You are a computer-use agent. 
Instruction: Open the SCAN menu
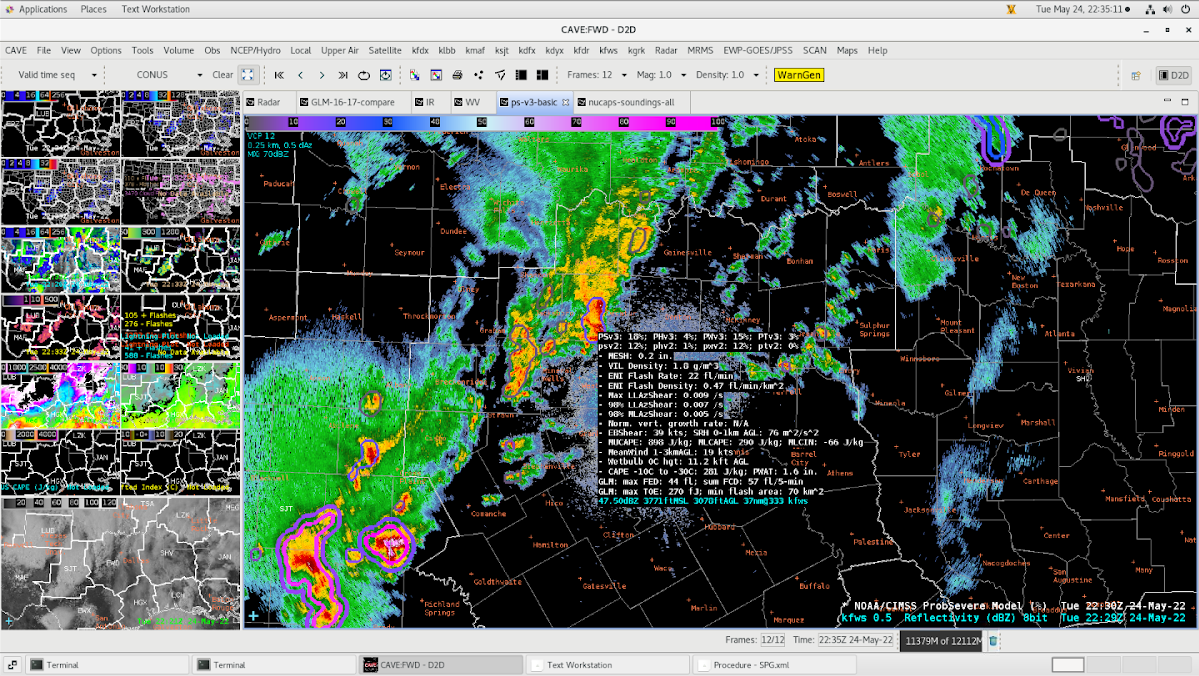pos(814,50)
